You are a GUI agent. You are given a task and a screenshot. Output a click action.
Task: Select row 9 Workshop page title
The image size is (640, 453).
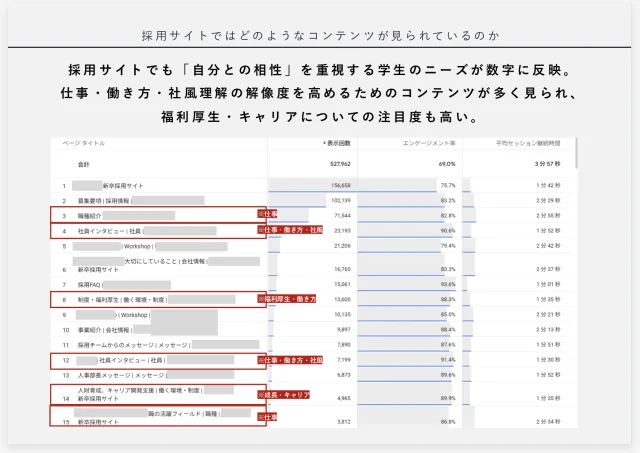(x=134, y=315)
